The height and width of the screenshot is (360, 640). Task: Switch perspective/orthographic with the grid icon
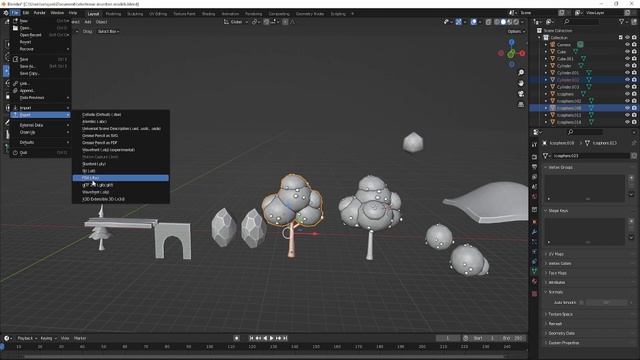(x=521, y=104)
